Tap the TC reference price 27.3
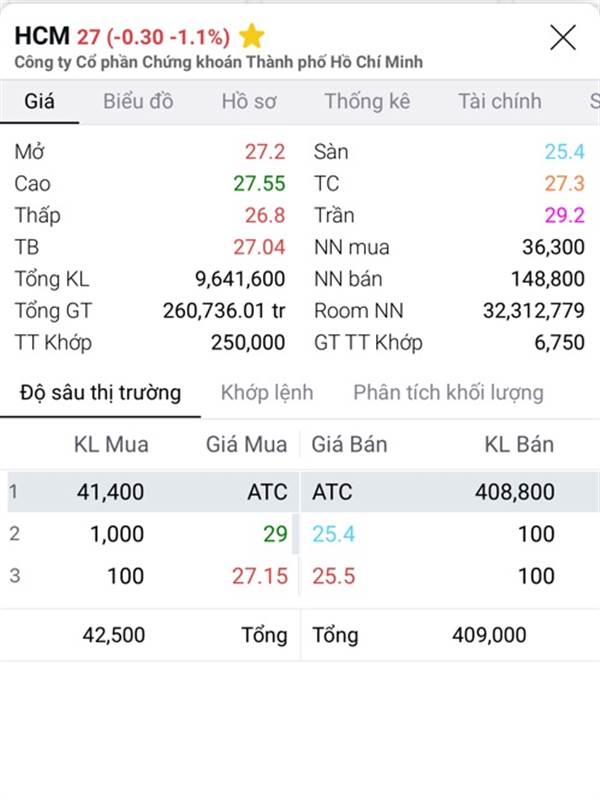The image size is (600, 800). pos(564,183)
